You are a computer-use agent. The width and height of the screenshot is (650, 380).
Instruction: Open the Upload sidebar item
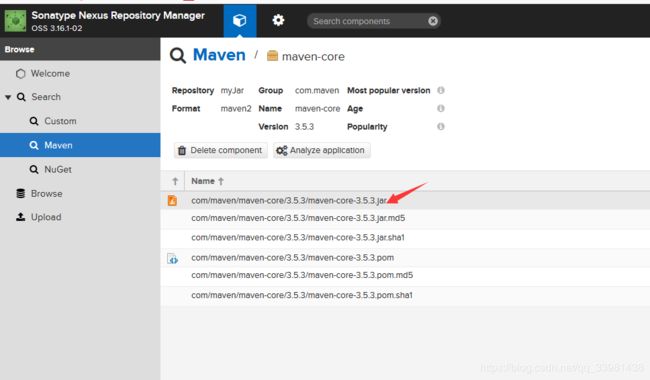tap(46, 217)
